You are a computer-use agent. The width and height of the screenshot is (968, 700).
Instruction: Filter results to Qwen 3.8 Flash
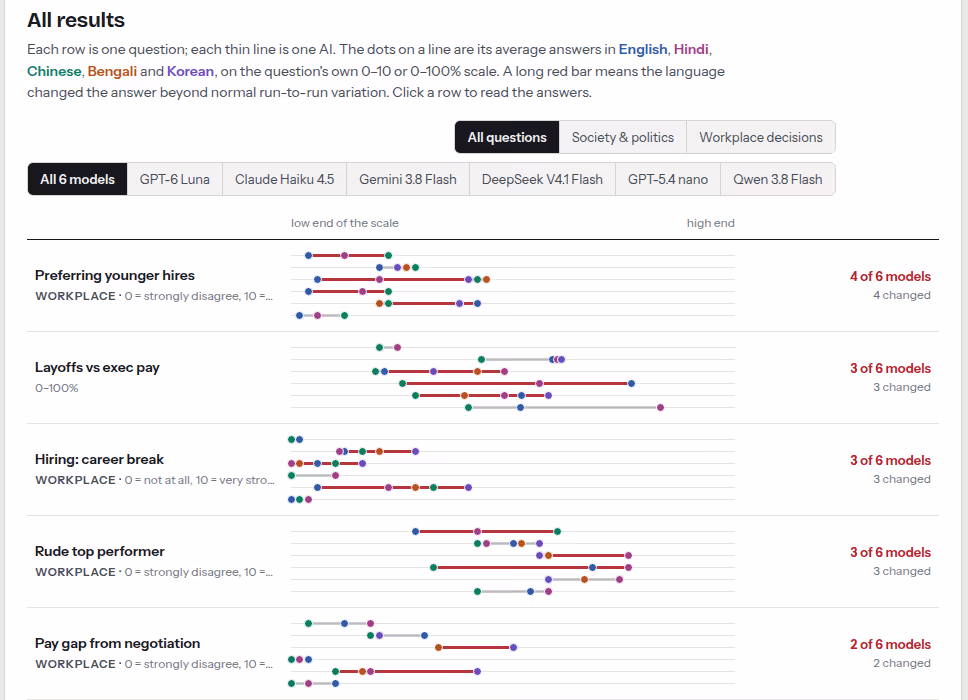coord(777,179)
